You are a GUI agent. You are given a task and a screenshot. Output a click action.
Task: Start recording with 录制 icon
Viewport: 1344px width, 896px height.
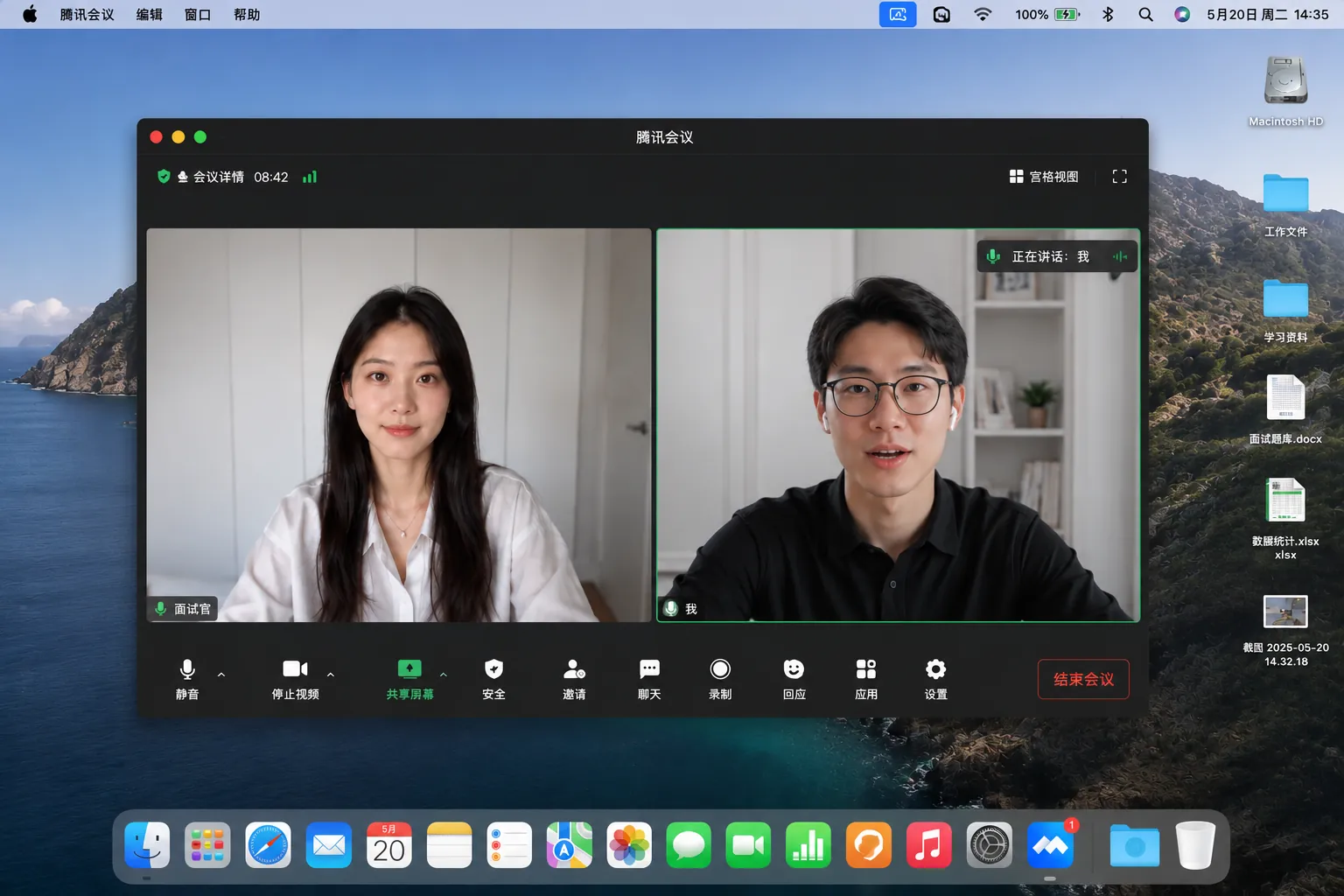click(720, 679)
